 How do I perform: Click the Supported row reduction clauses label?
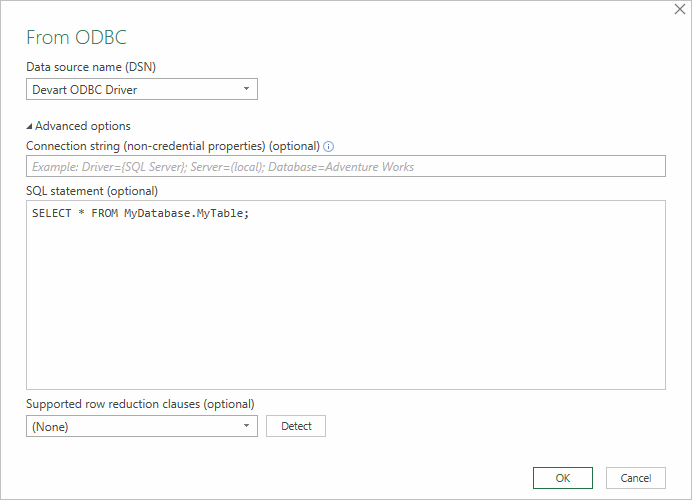[x=140, y=404]
